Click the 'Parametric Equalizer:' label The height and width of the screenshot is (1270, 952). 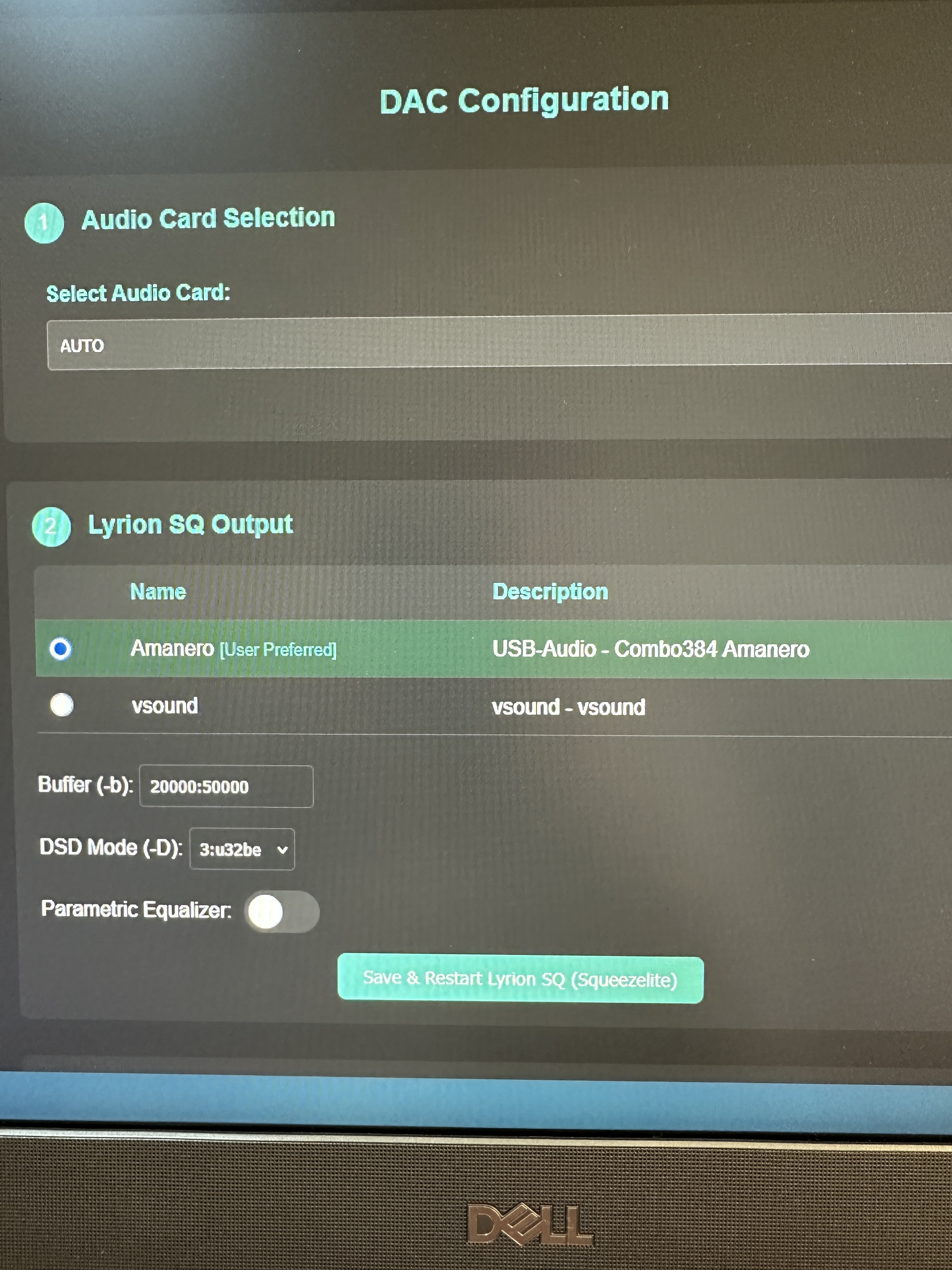(x=137, y=909)
